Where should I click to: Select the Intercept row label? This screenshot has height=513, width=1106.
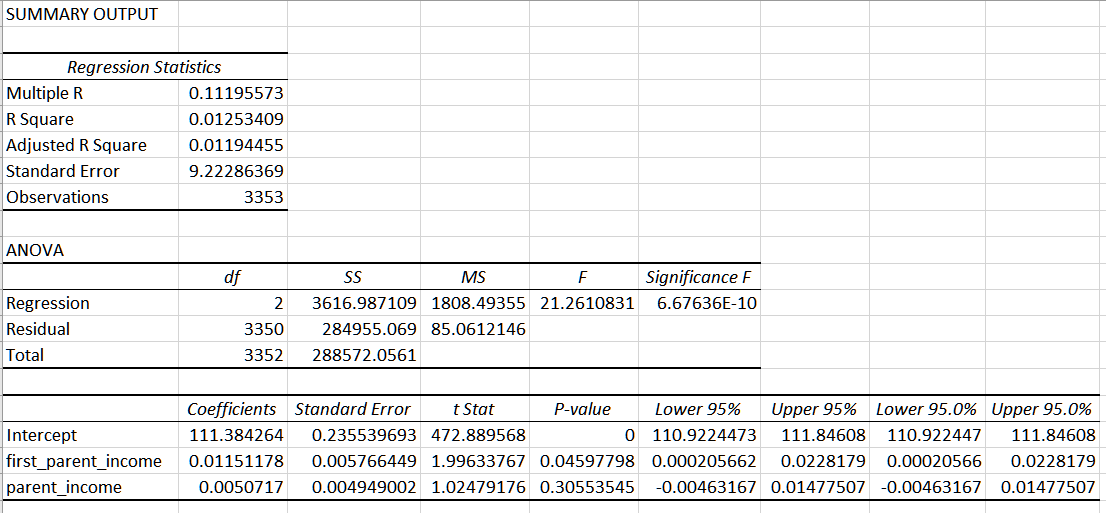tap(90, 435)
